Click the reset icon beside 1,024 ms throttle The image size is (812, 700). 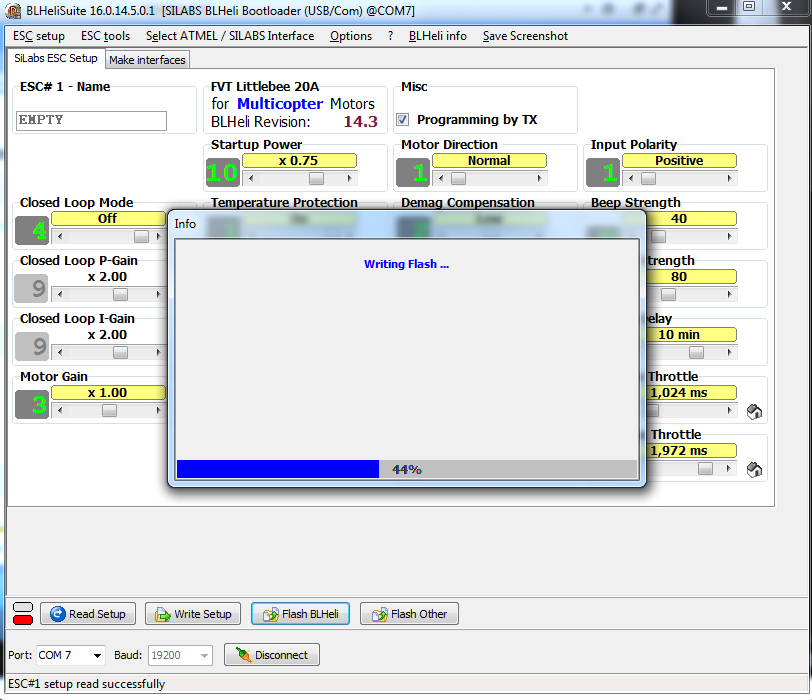(756, 411)
